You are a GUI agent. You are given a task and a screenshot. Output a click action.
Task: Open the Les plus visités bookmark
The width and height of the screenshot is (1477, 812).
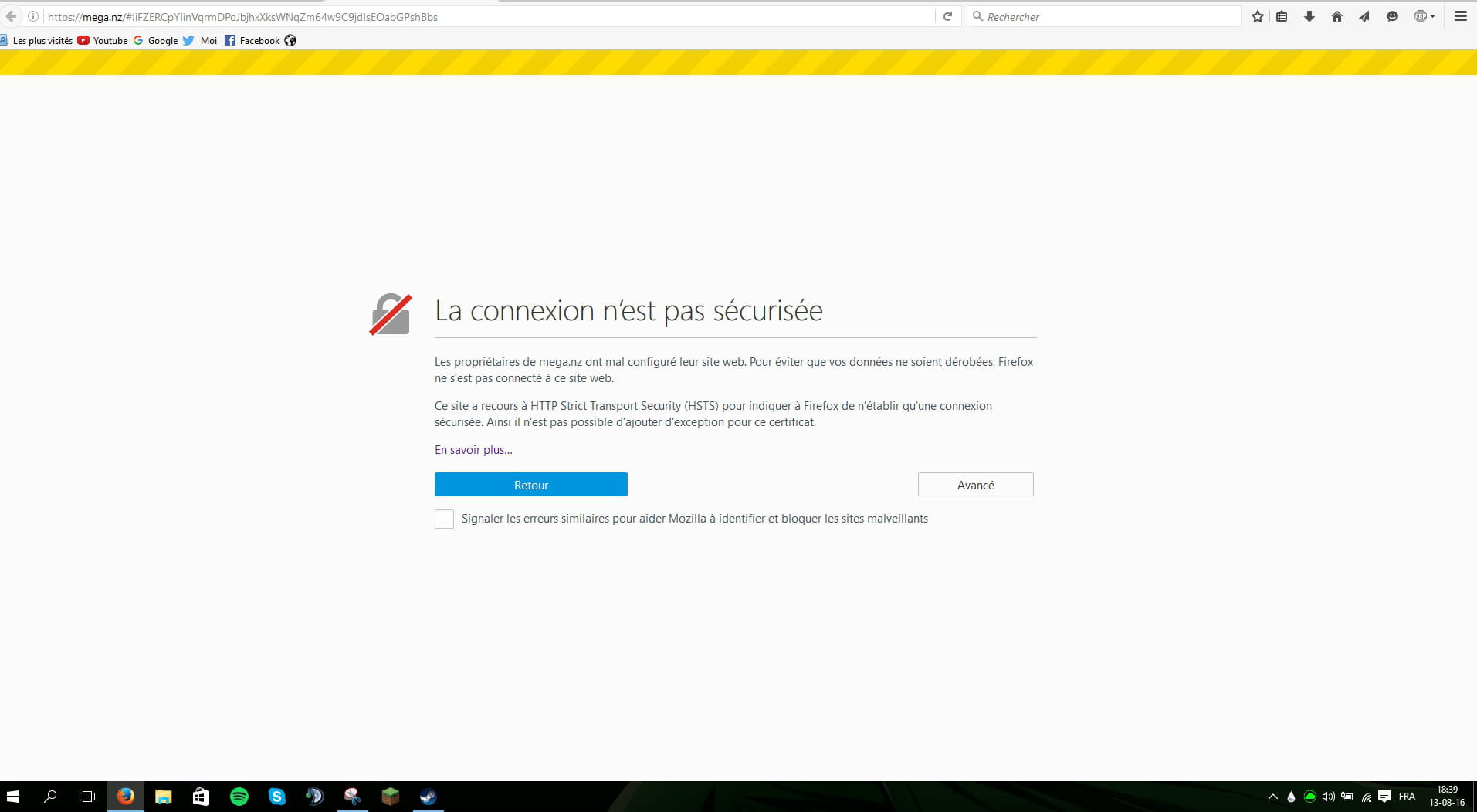coord(36,40)
